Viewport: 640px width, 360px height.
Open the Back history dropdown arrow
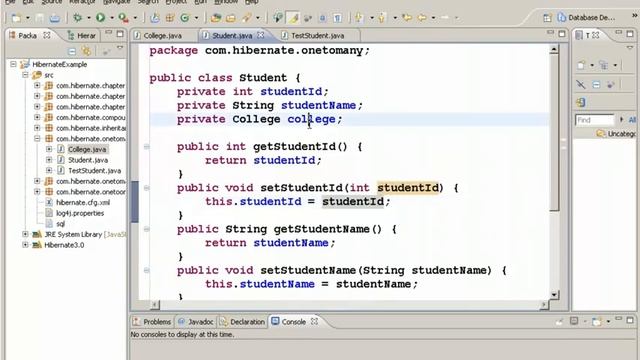pos(433,18)
